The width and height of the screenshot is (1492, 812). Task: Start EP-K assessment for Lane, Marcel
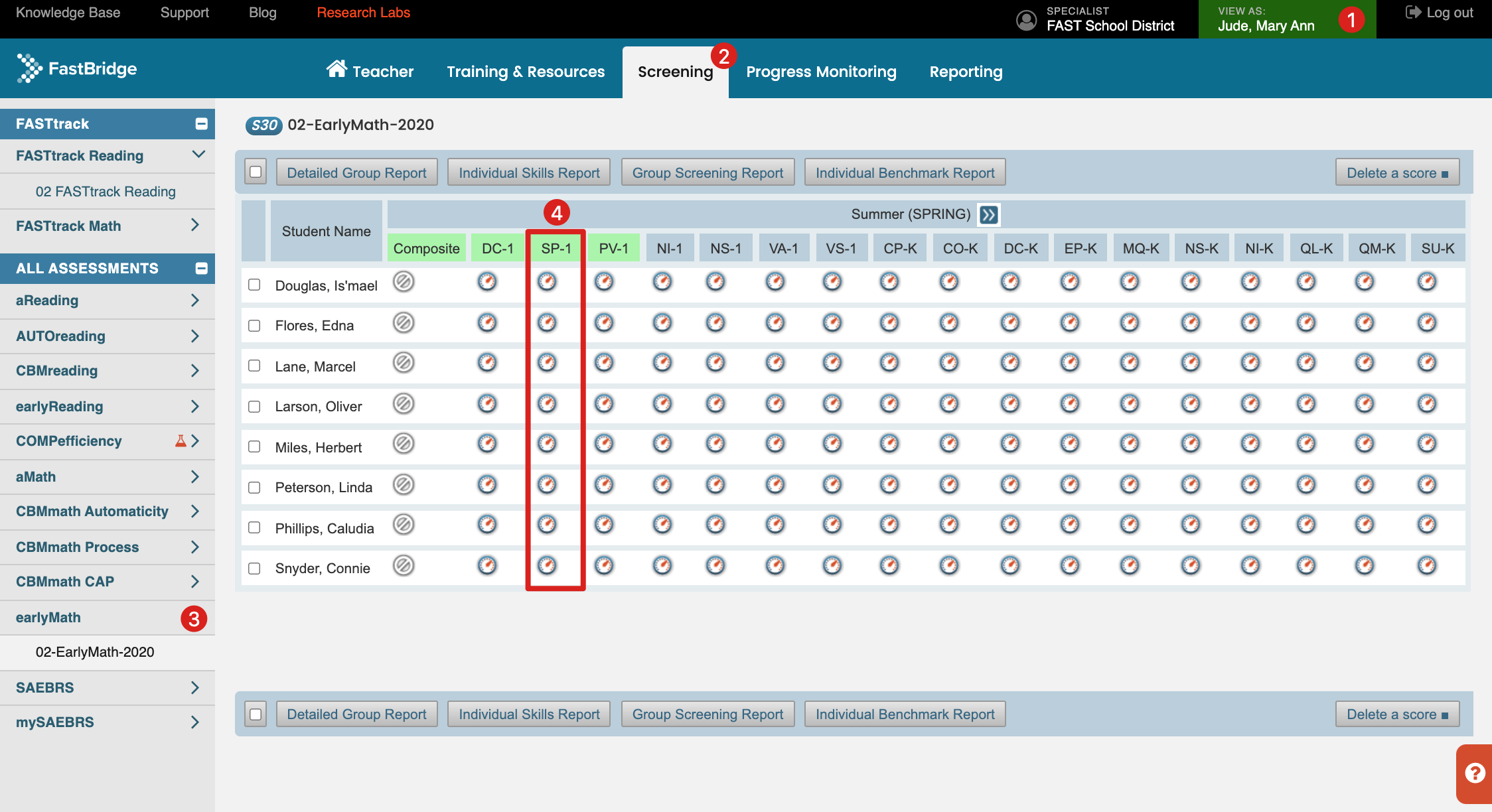tap(1070, 363)
